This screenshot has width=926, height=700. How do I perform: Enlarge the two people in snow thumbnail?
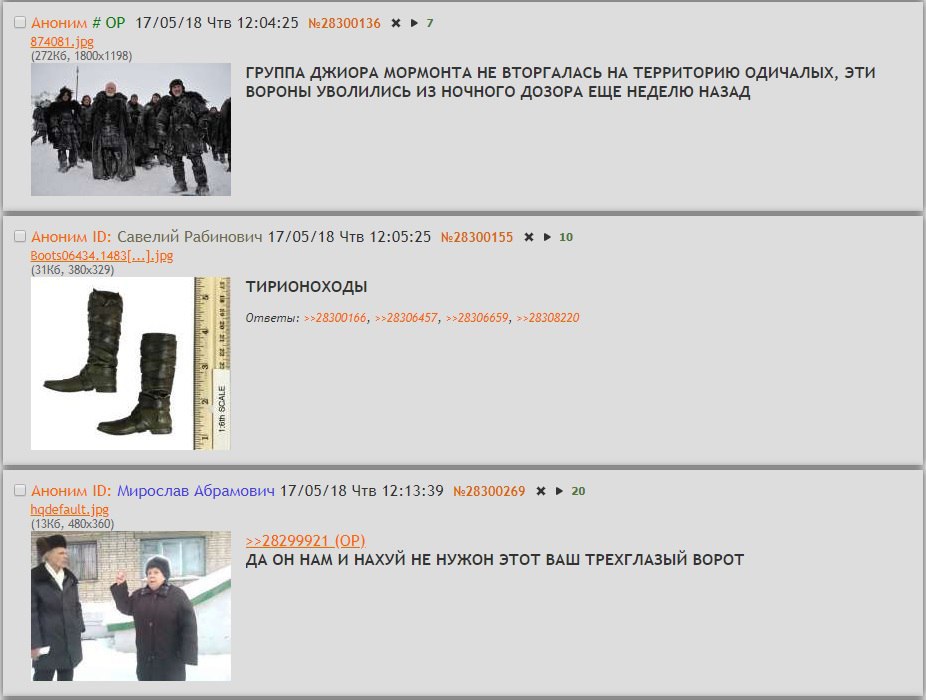(x=131, y=606)
